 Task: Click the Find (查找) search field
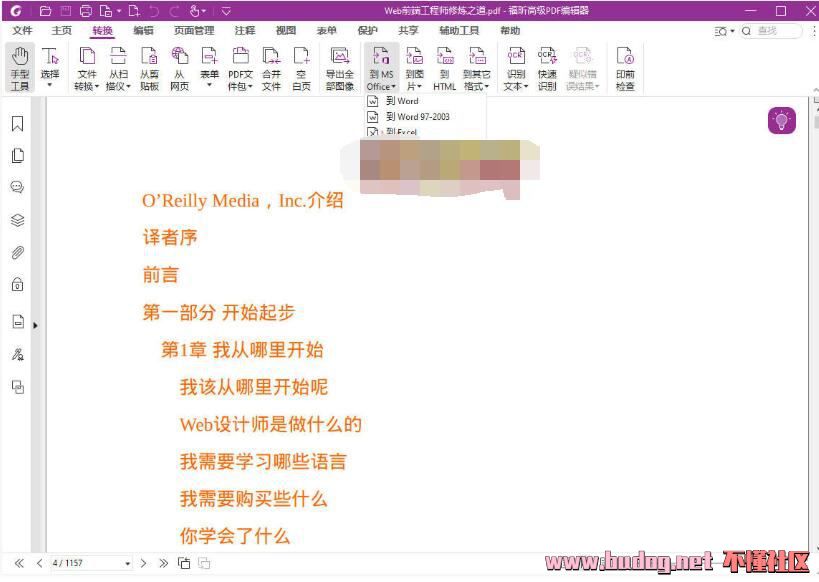(x=771, y=31)
